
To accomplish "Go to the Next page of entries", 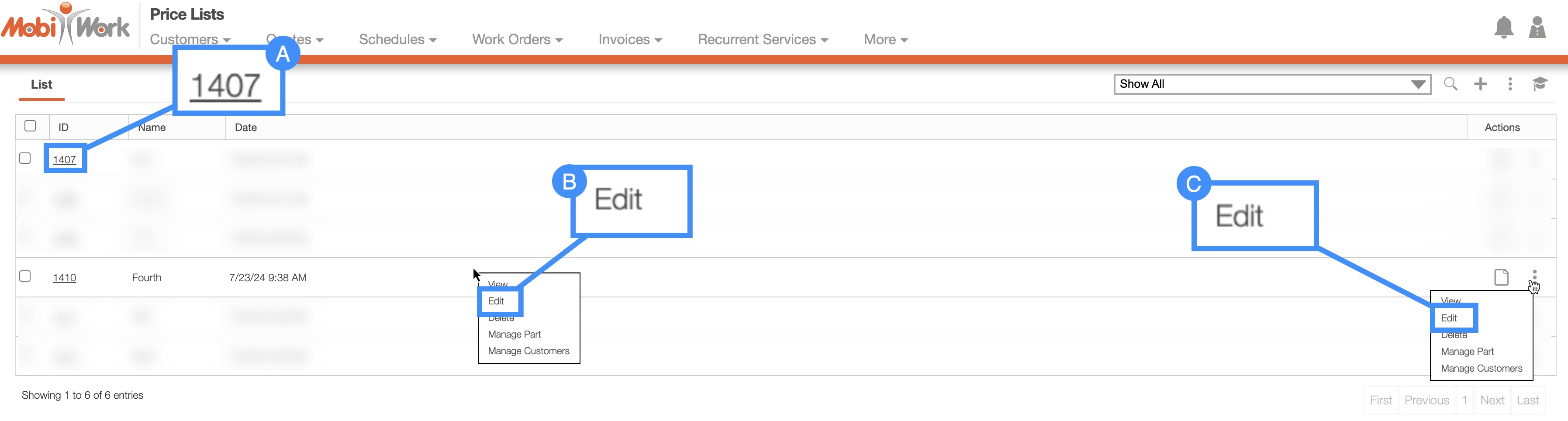I will pos(1492,400).
